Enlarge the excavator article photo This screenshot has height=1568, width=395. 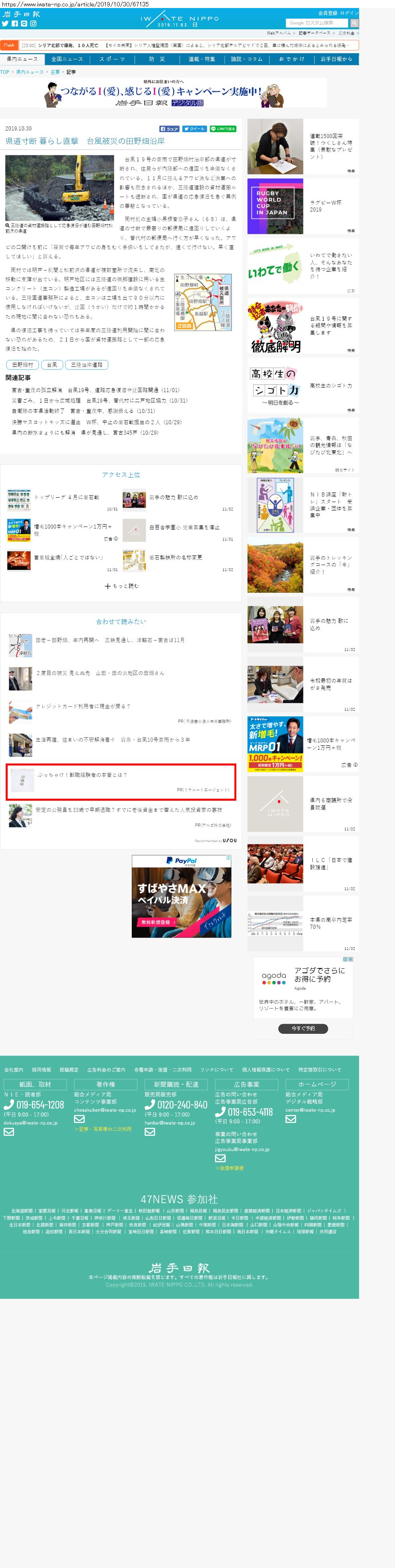[60, 187]
